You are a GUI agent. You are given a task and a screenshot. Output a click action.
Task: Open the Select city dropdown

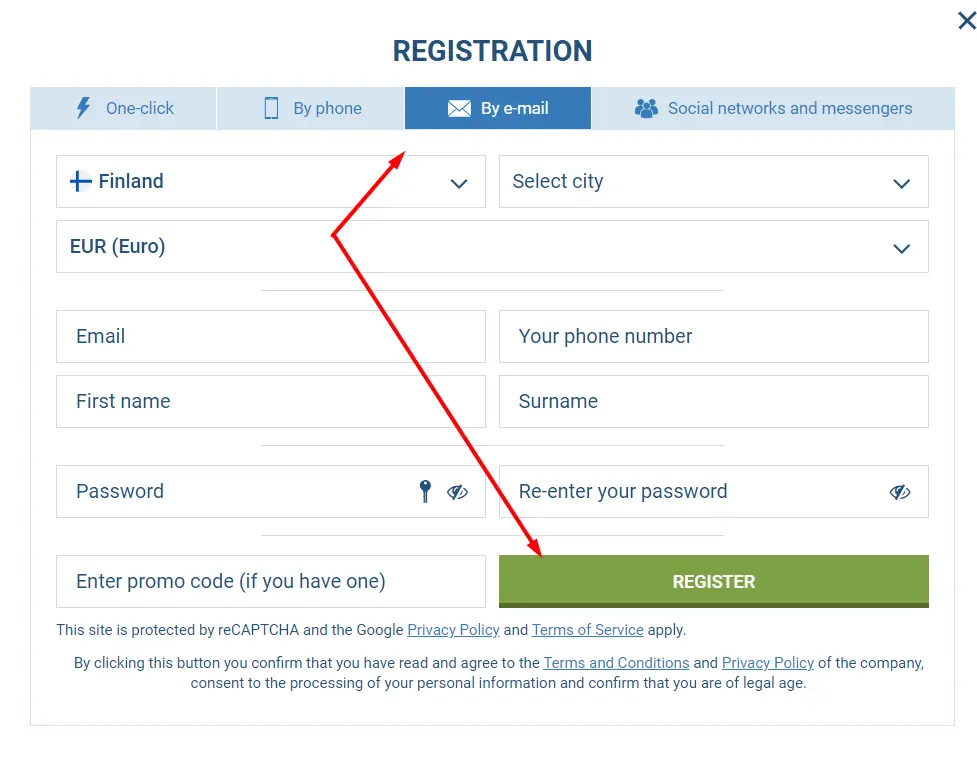[901, 183]
